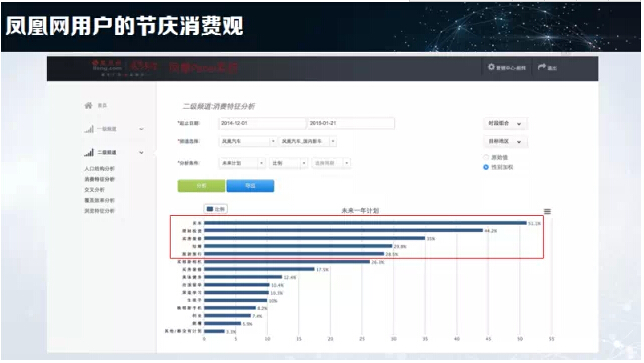Click the logout arrow icon in header
Image resolution: width=644 pixels, height=363 pixels.
542,67
